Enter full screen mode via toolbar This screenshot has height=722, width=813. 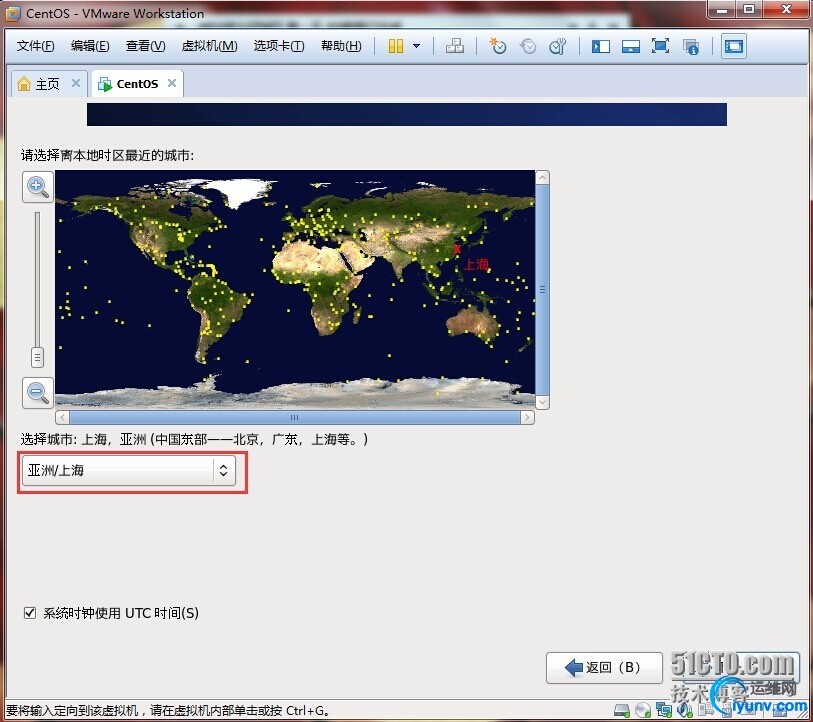[660, 46]
